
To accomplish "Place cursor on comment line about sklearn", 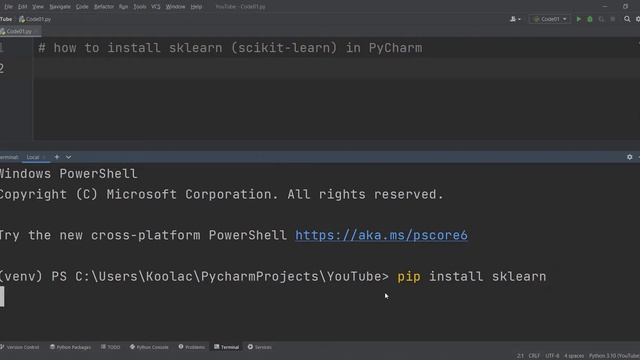I will (x=230, y=48).
